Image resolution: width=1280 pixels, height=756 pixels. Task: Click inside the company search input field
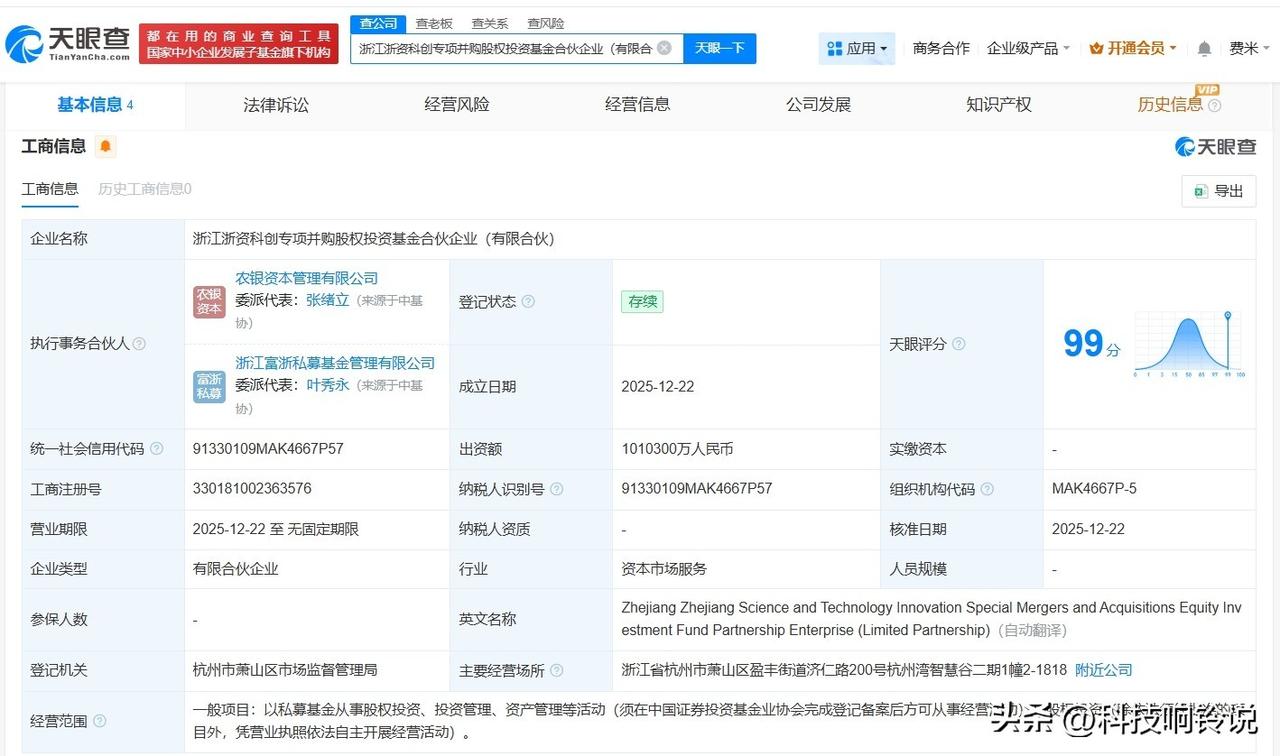(x=500, y=47)
